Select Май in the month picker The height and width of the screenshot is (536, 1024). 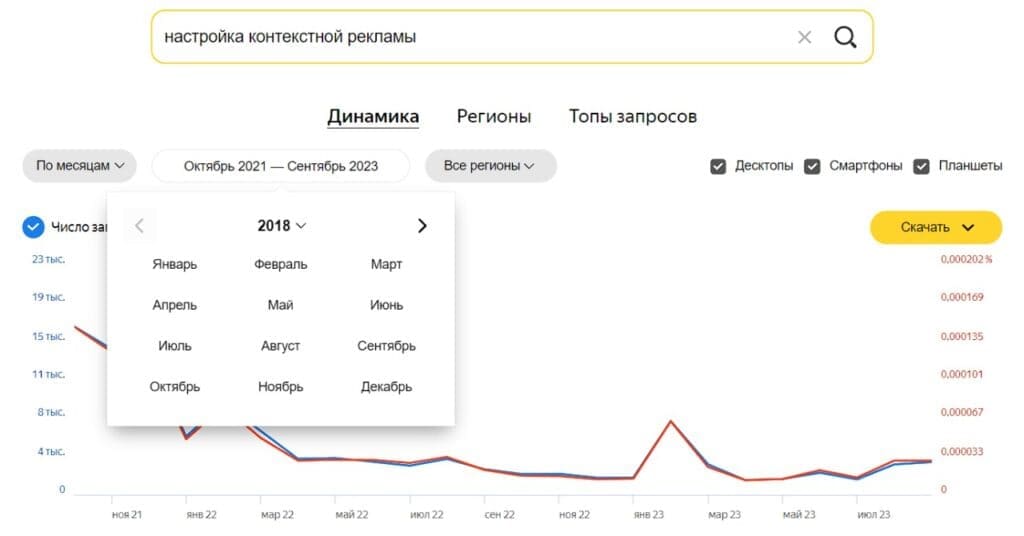click(281, 305)
